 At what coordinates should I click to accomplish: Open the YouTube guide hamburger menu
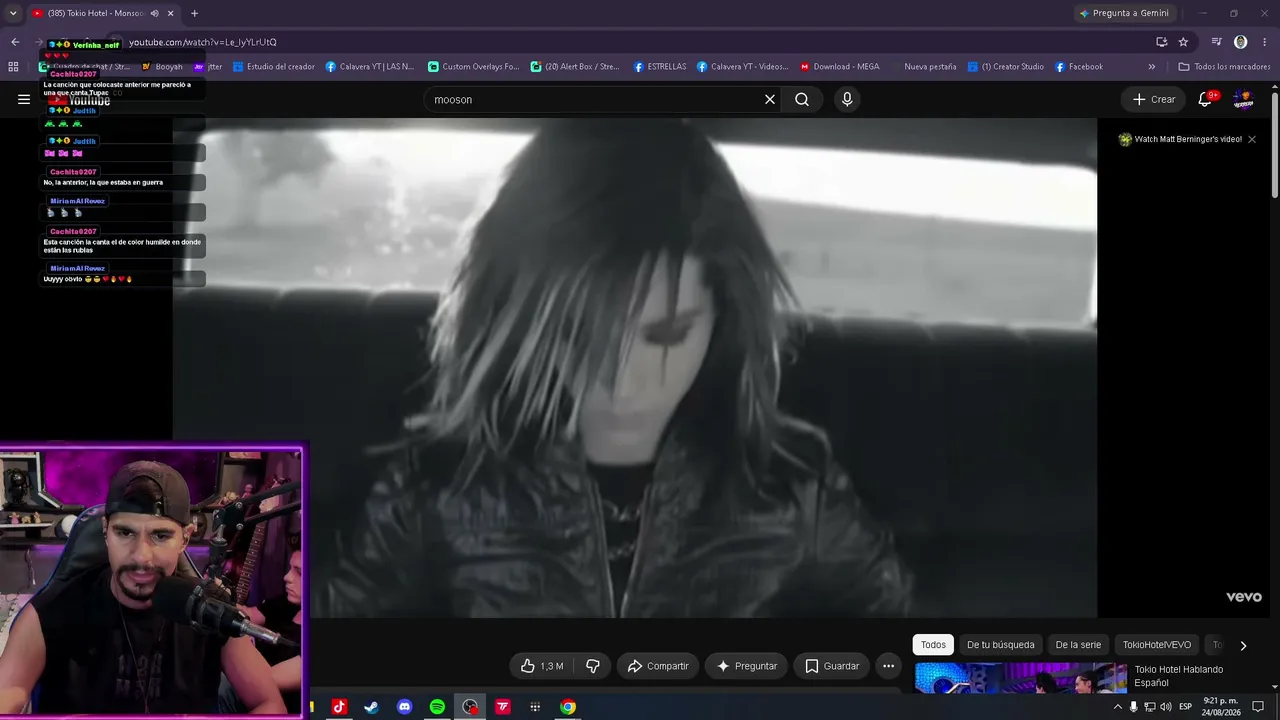click(x=24, y=99)
